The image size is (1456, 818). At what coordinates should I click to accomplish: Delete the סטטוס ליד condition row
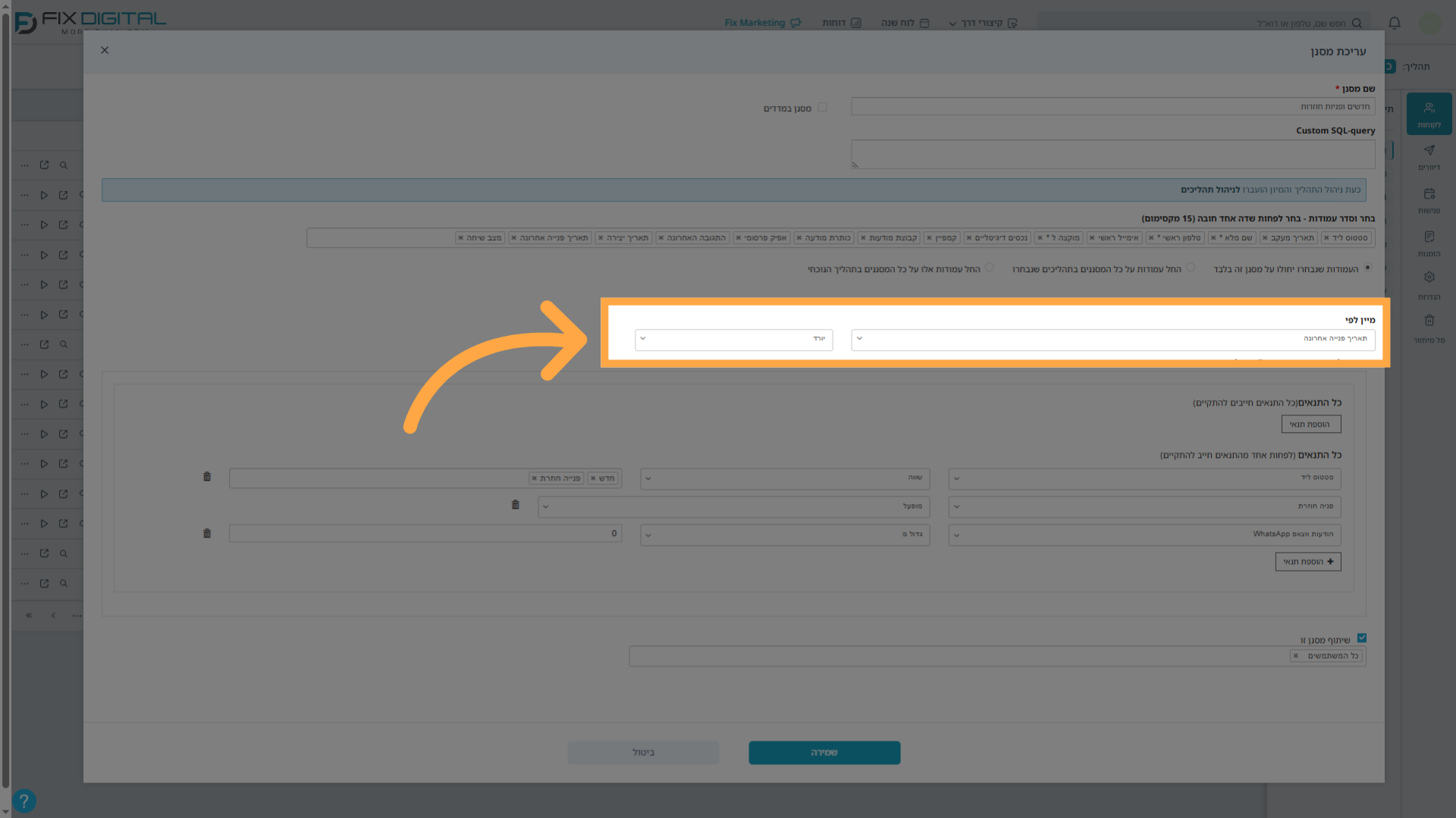[x=207, y=477]
